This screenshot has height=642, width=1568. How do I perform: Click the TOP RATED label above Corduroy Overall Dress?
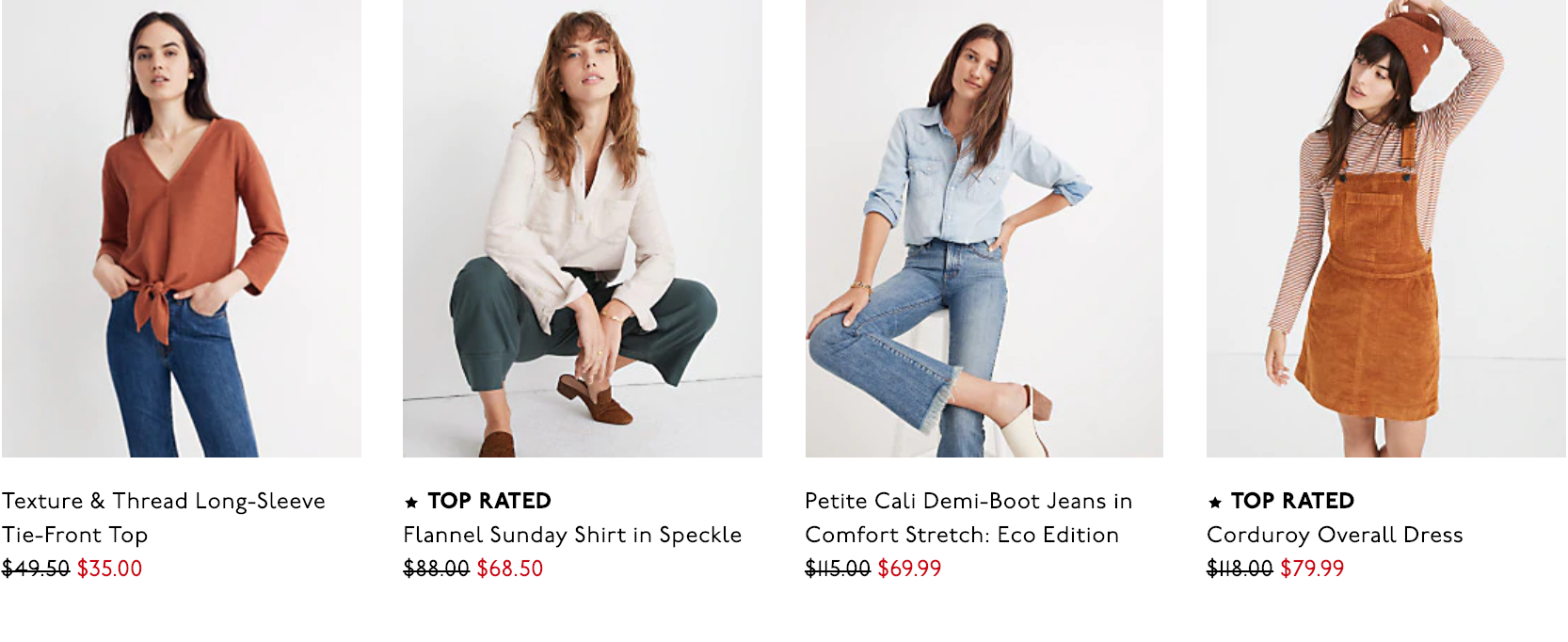[x=1292, y=501]
